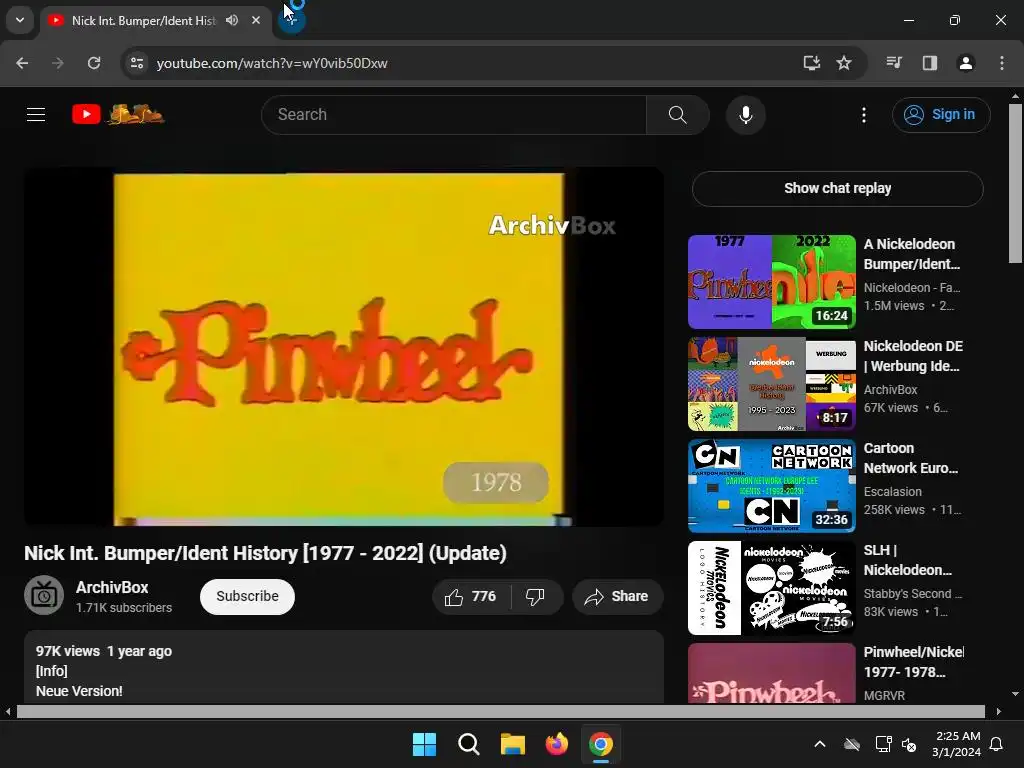This screenshot has height=768, width=1024.
Task: Open a new browser tab
Action: (x=291, y=20)
